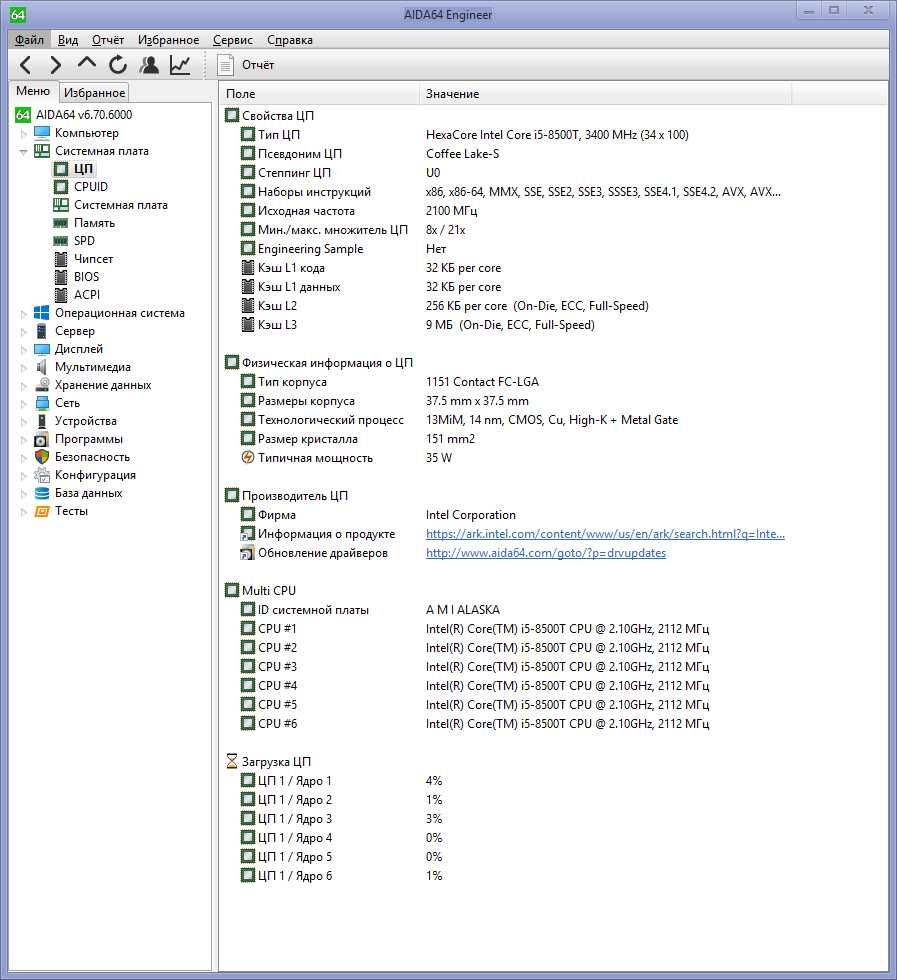Click the База данных database icon
The width and height of the screenshot is (897, 980).
42,493
